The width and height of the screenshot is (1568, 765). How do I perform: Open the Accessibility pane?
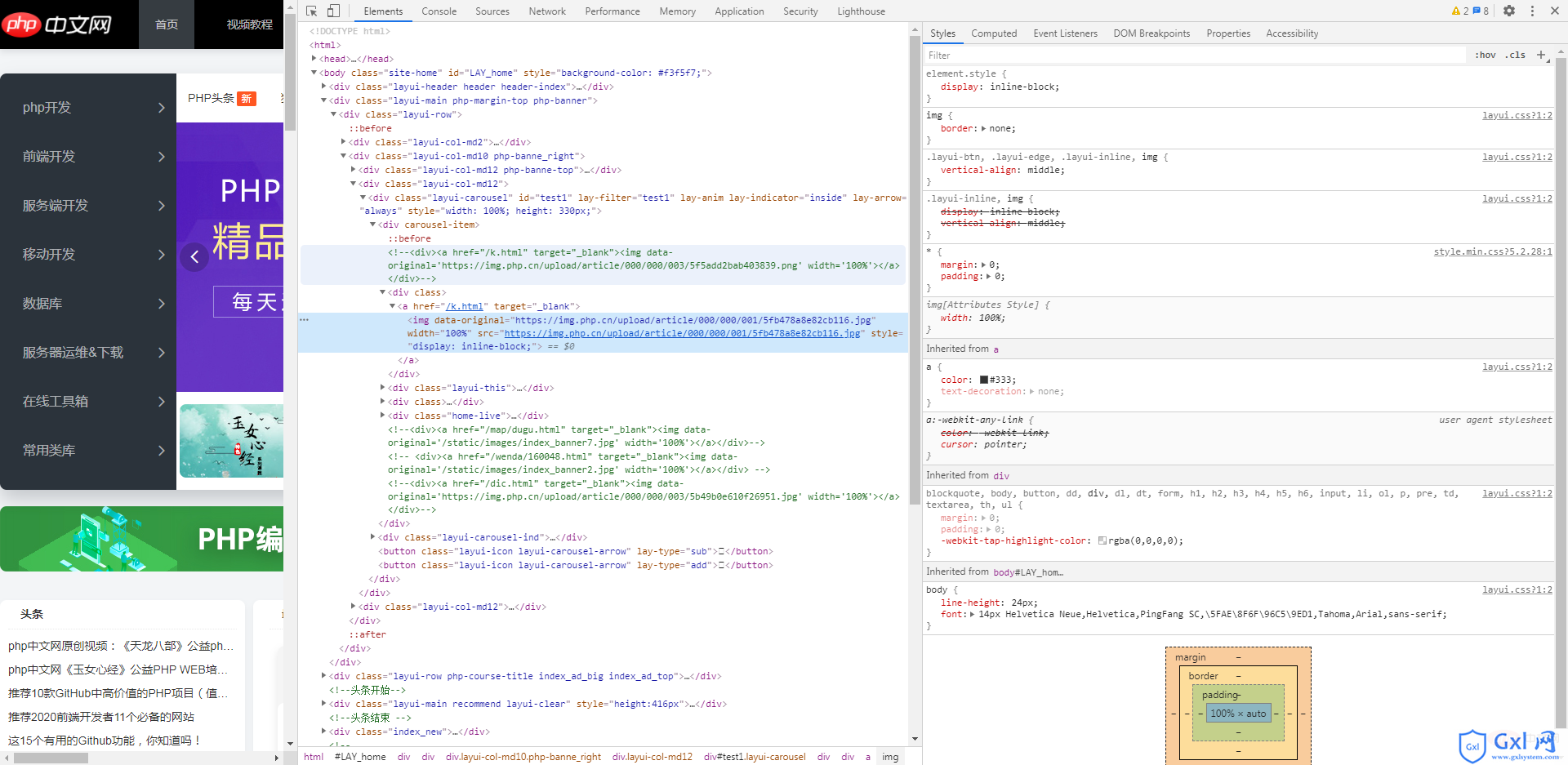1291,33
